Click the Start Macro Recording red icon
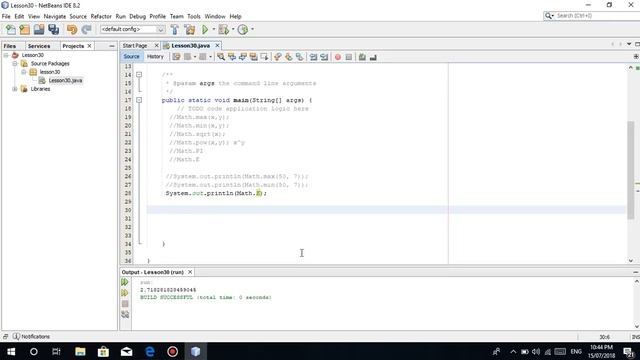The width and height of the screenshot is (640, 360). [x=338, y=57]
